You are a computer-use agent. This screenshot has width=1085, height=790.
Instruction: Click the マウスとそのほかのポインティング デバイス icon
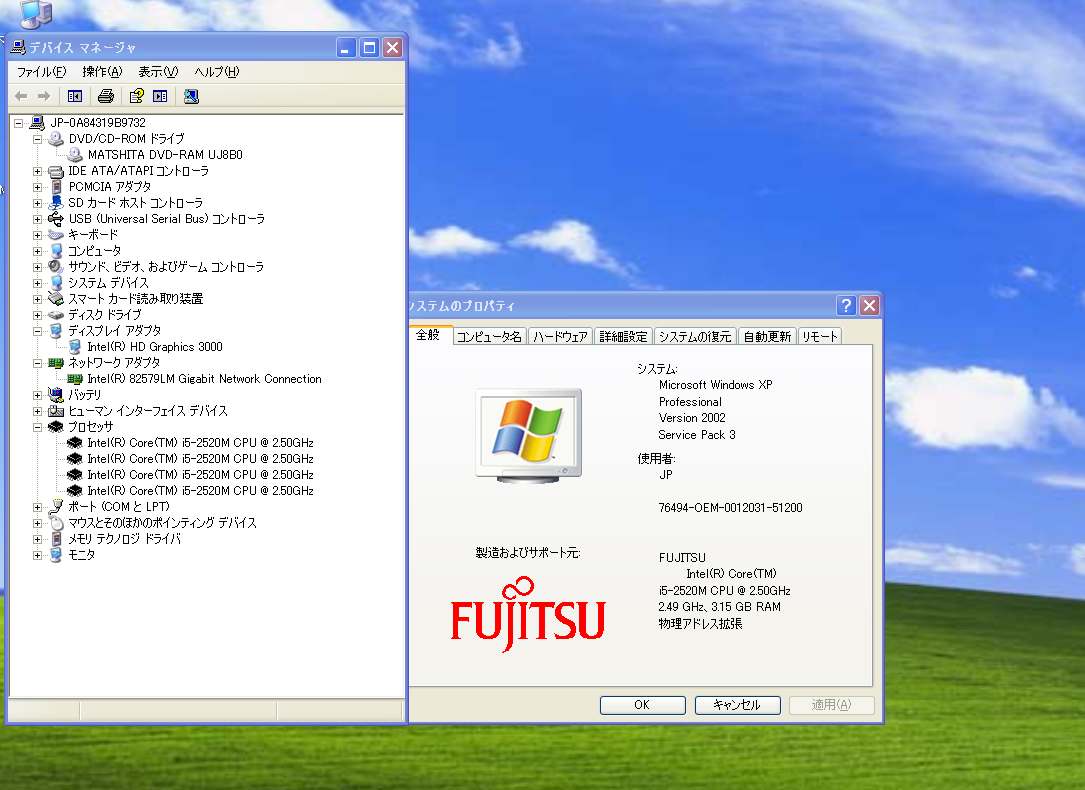(56, 523)
